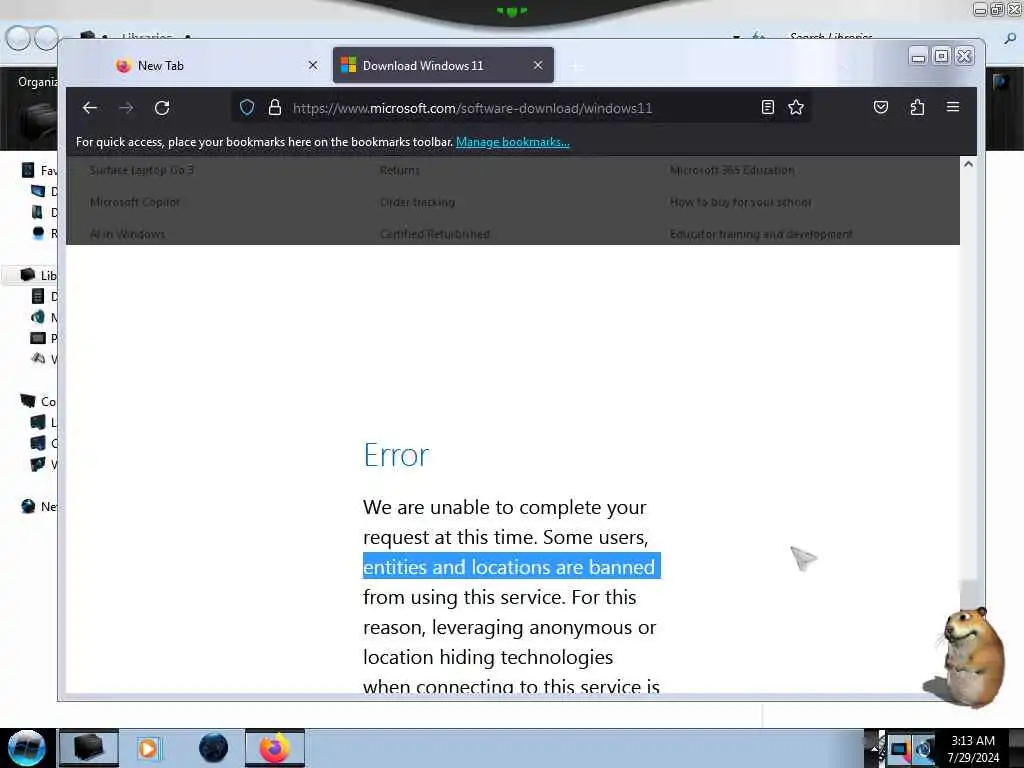Select Computer in Explorer navigation pane
Viewport: 1024px width, 768px height.
coord(39,401)
